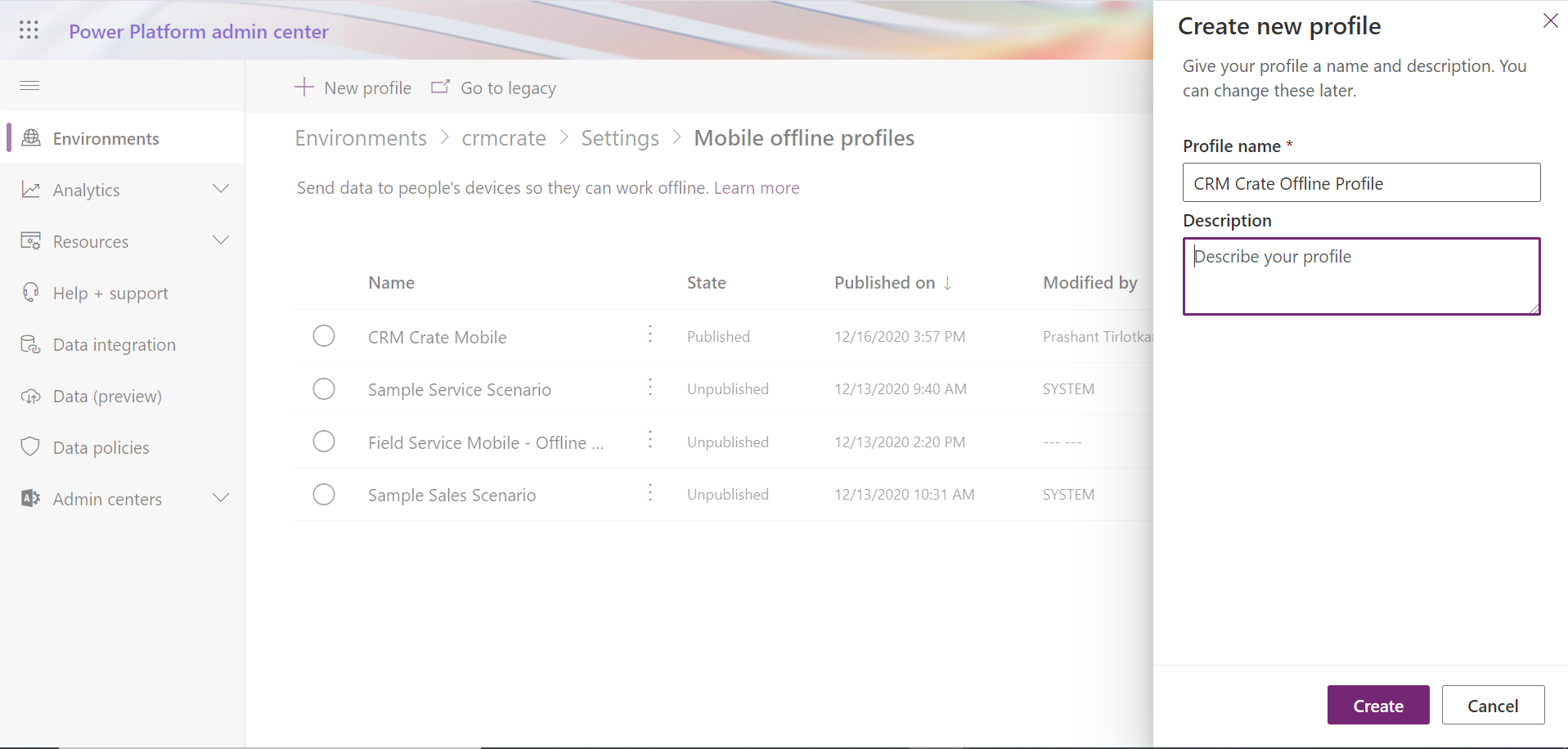Select the Sample Sales Scenario radio button
Image resolution: width=1568 pixels, height=749 pixels.
[324, 494]
